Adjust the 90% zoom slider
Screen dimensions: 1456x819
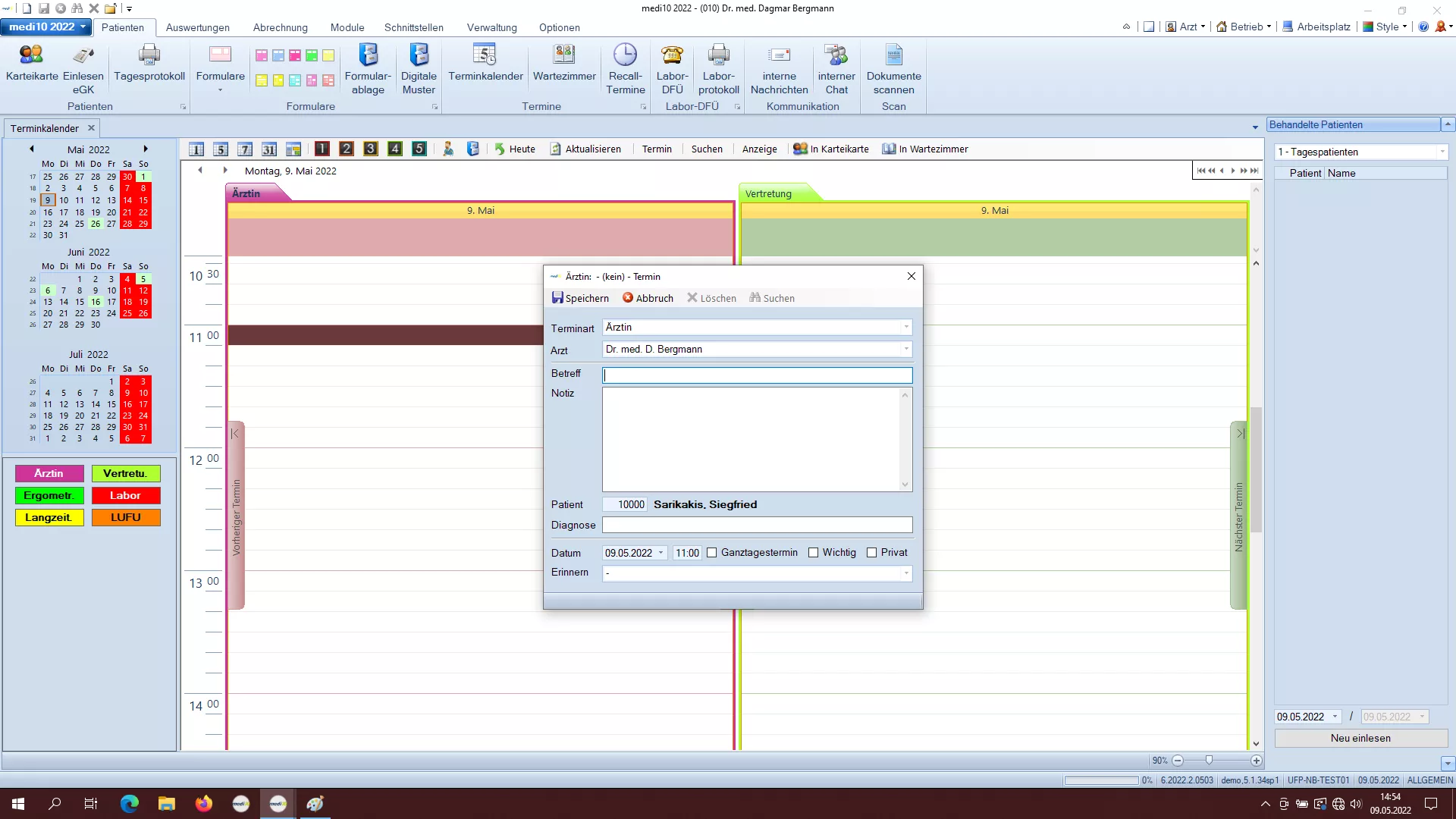1209,760
